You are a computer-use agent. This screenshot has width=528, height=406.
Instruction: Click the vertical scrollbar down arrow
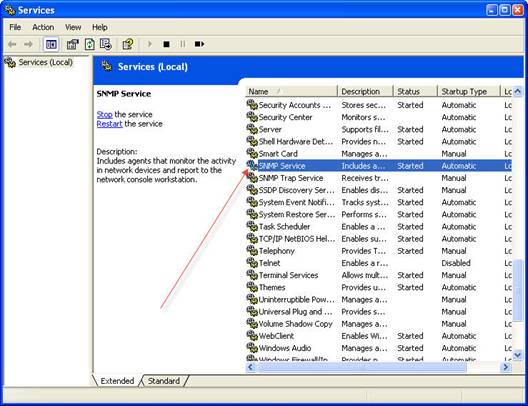pyautogui.click(x=518, y=355)
